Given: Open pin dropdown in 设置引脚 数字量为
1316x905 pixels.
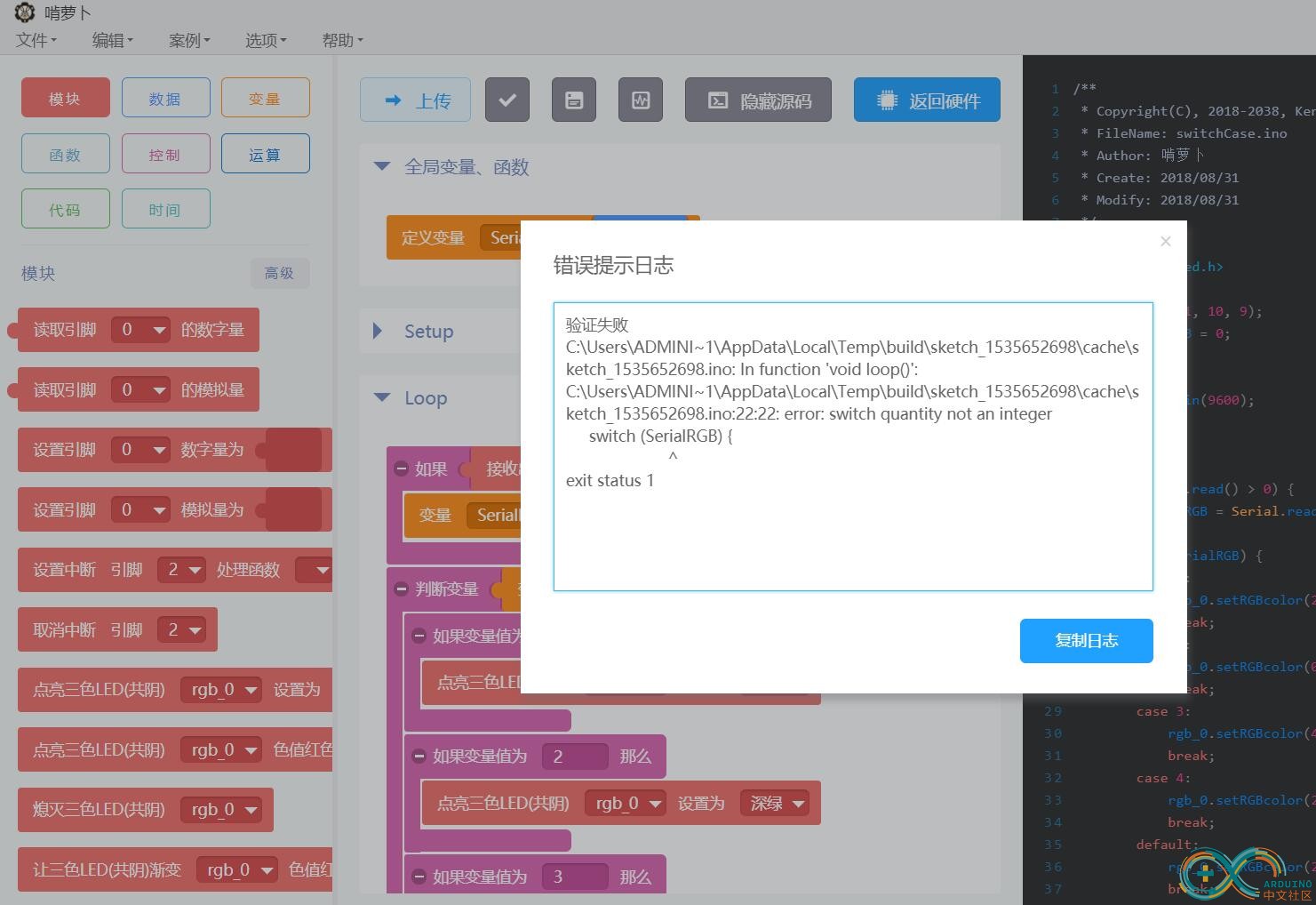Looking at the screenshot, I should point(141,450).
